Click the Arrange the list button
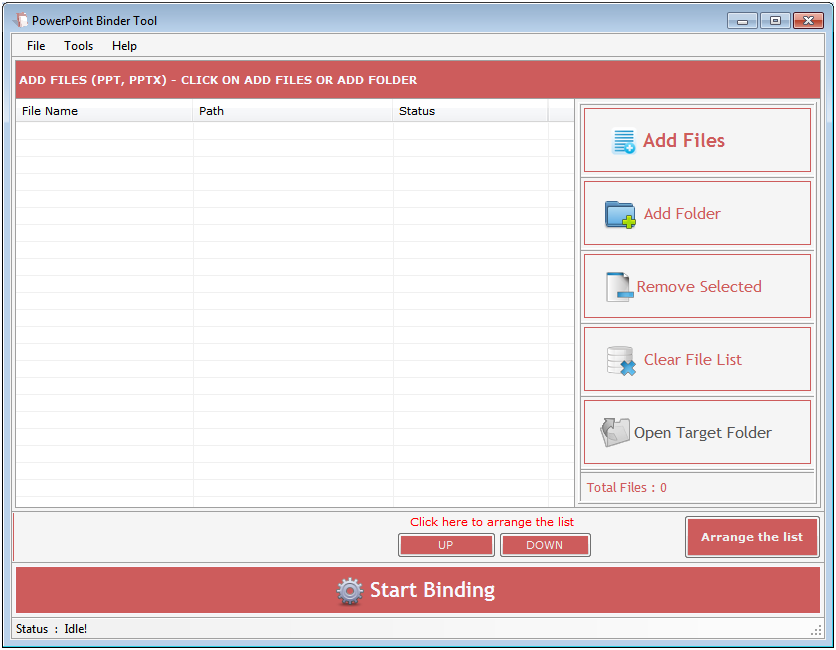The height and width of the screenshot is (650, 836). [752, 537]
